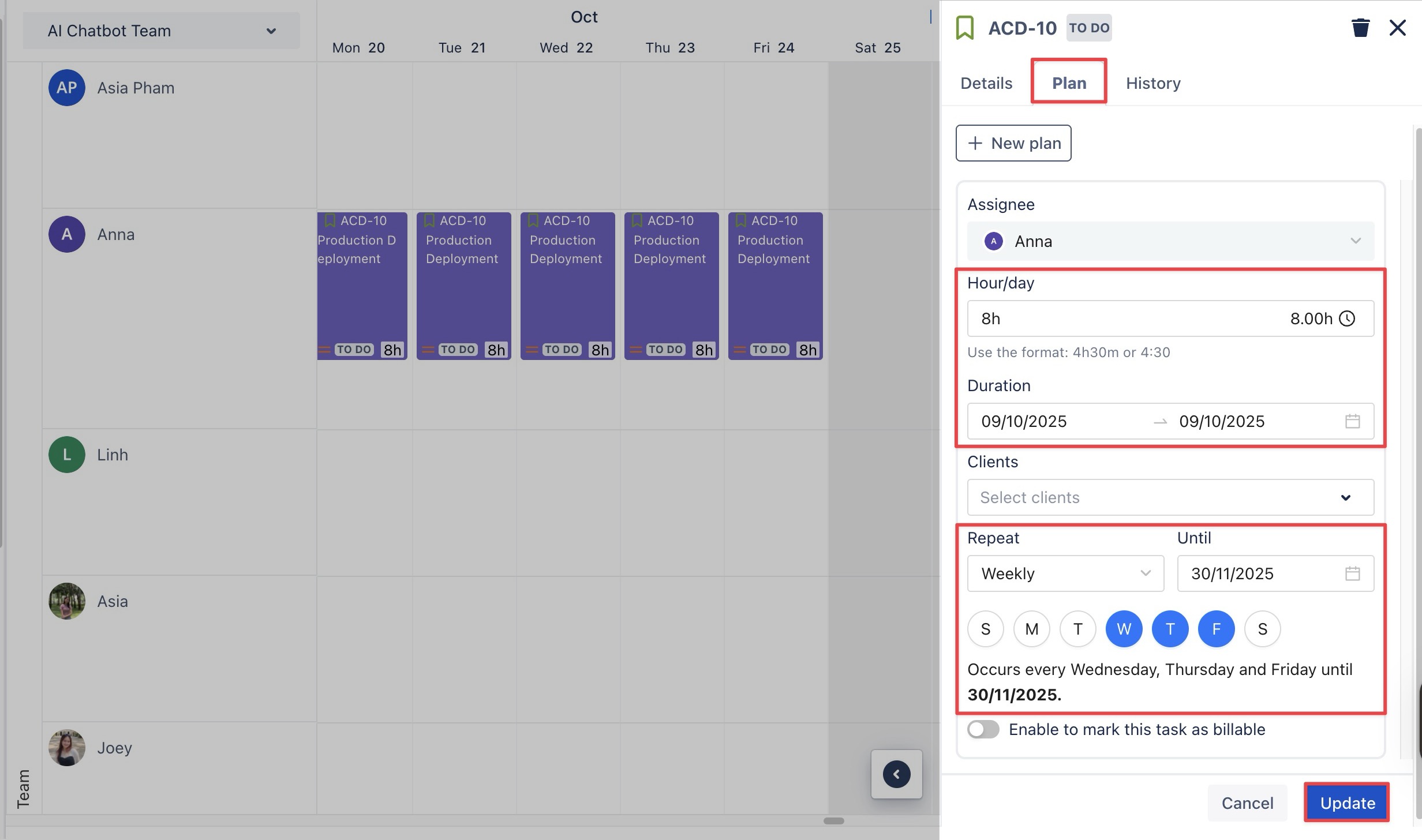Toggle the billable task switch

click(x=983, y=729)
